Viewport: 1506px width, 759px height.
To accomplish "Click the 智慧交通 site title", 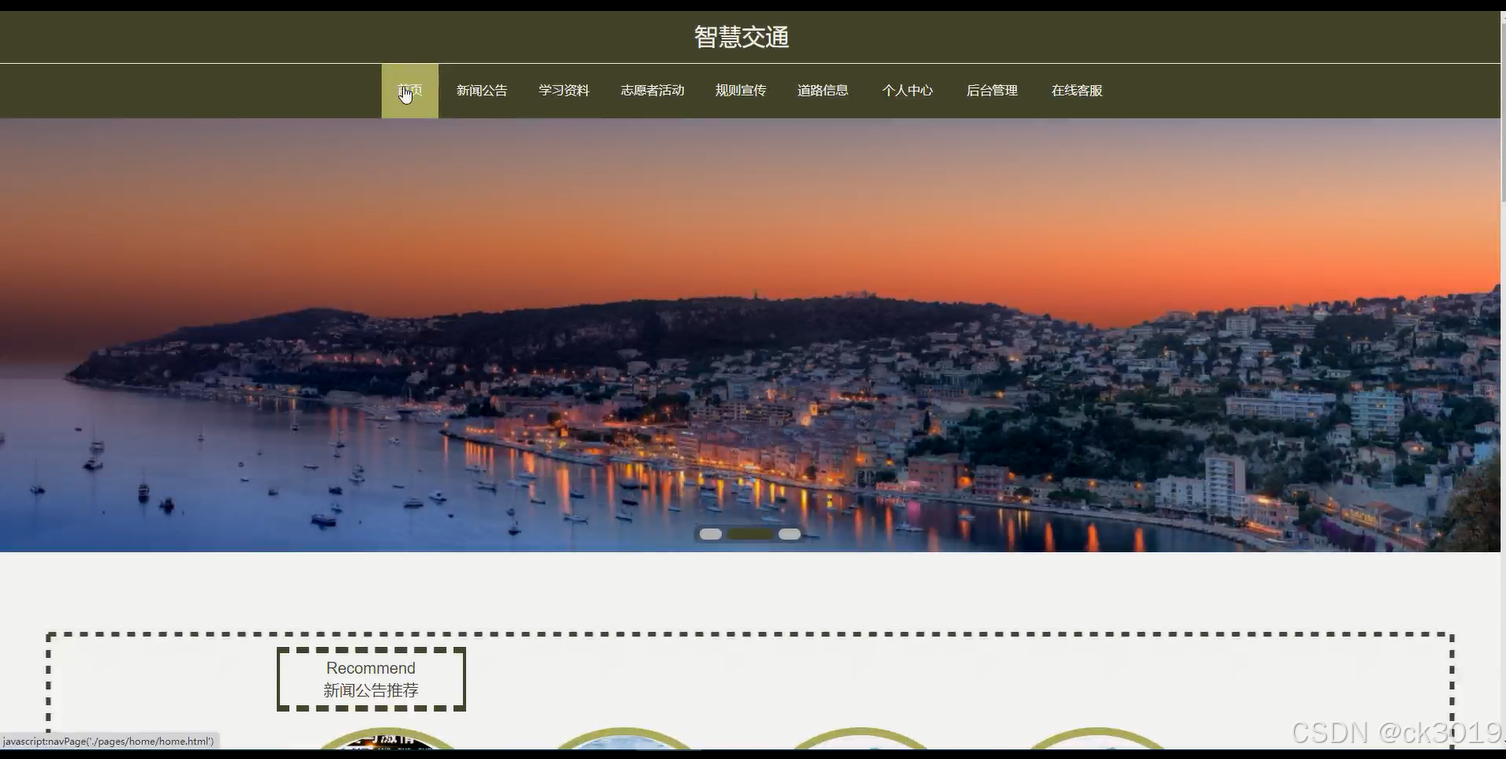I will point(742,38).
